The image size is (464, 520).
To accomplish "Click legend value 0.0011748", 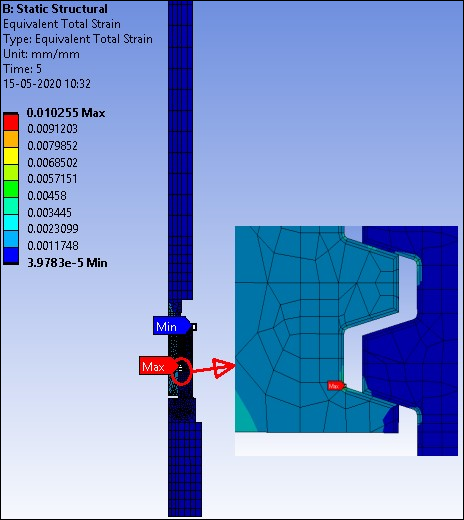I will (53, 246).
